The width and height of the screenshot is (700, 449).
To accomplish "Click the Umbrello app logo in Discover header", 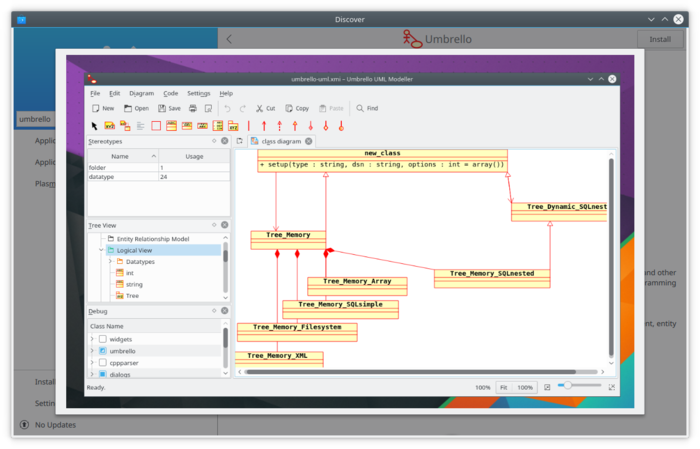I will [412, 39].
